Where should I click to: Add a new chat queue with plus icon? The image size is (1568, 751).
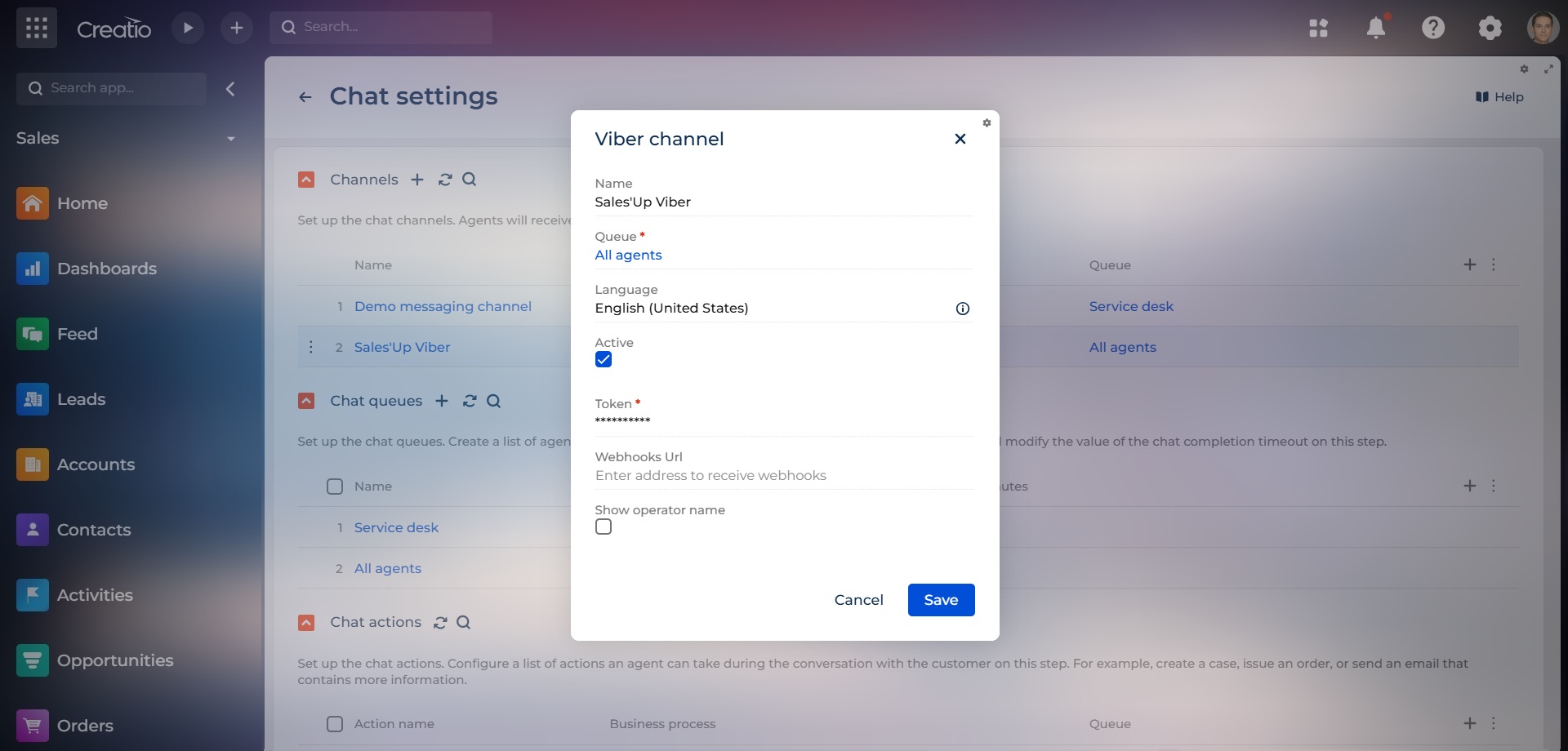pos(442,401)
